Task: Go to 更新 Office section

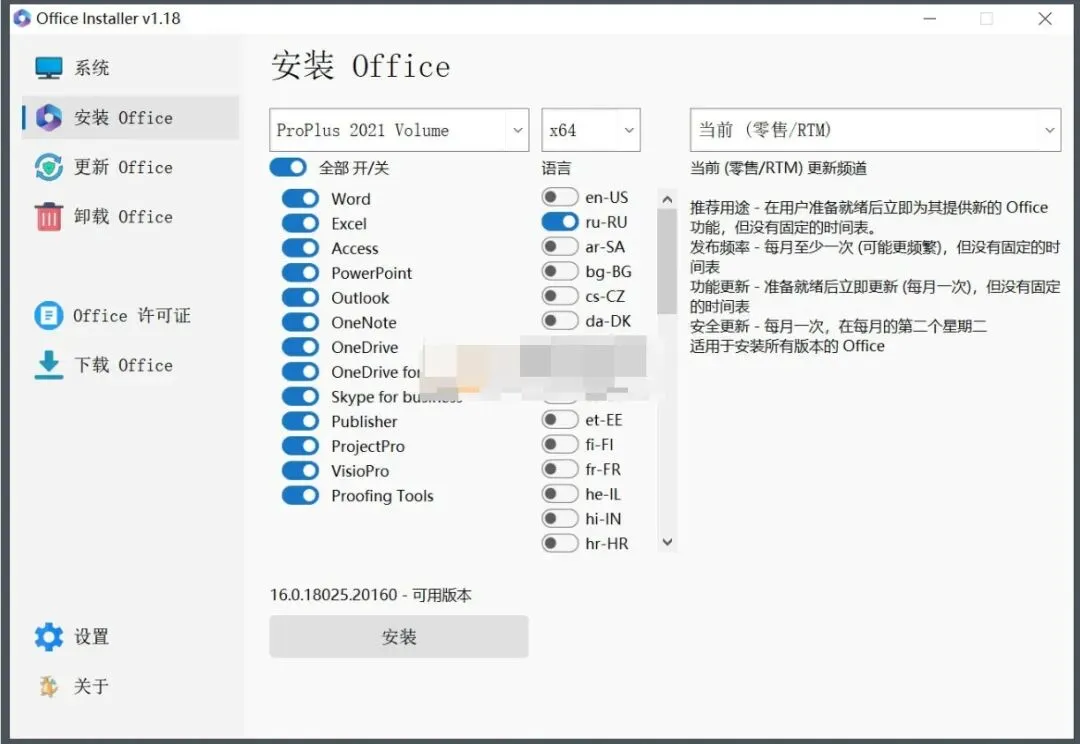Action: pos(131,167)
